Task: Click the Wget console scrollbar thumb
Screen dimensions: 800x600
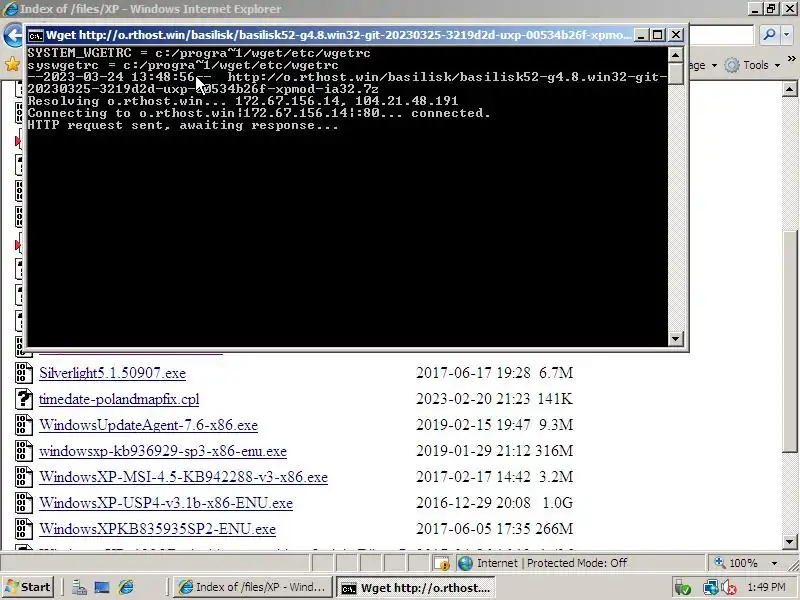Action: tap(676, 73)
